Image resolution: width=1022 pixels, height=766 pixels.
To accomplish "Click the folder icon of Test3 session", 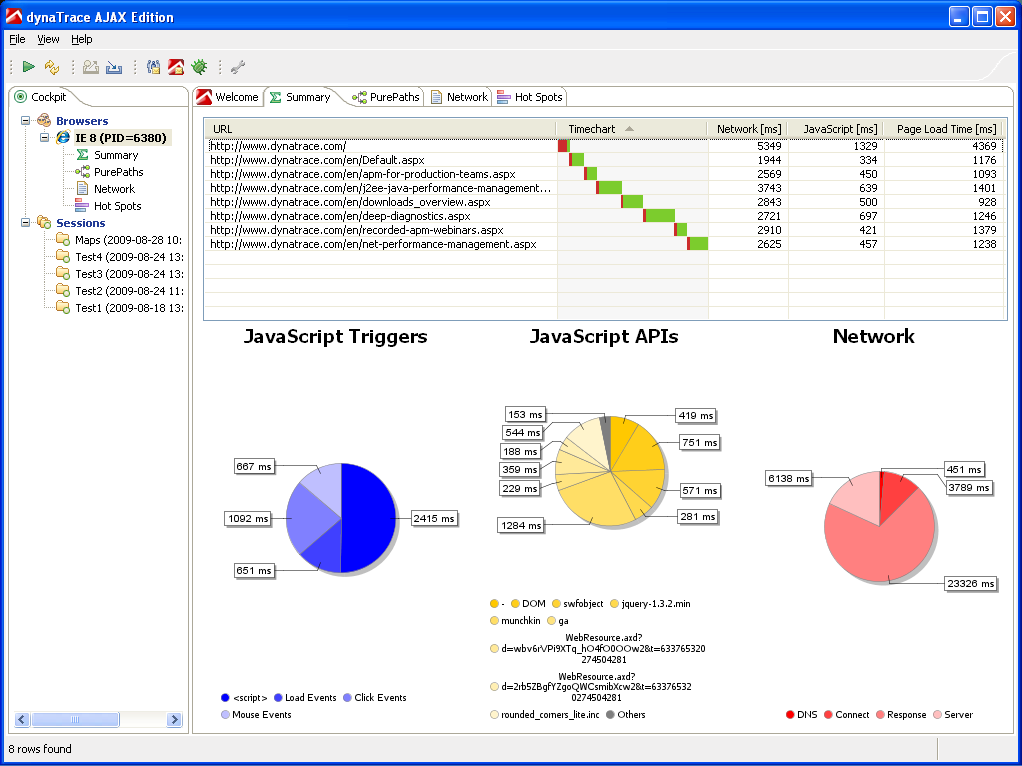I will 63,273.
